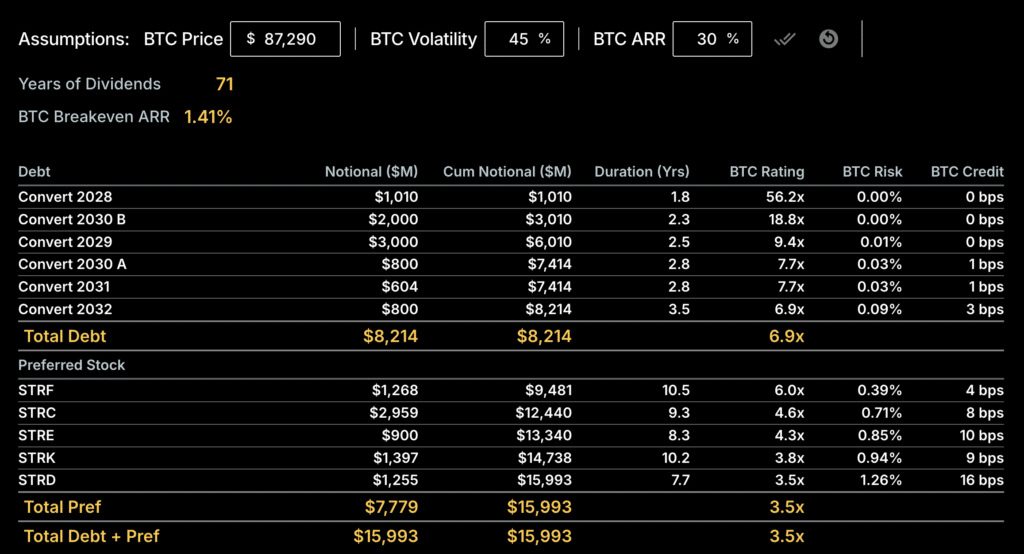Select the Convert 2028 debt row
The width and height of the screenshot is (1024, 554).
[65, 197]
